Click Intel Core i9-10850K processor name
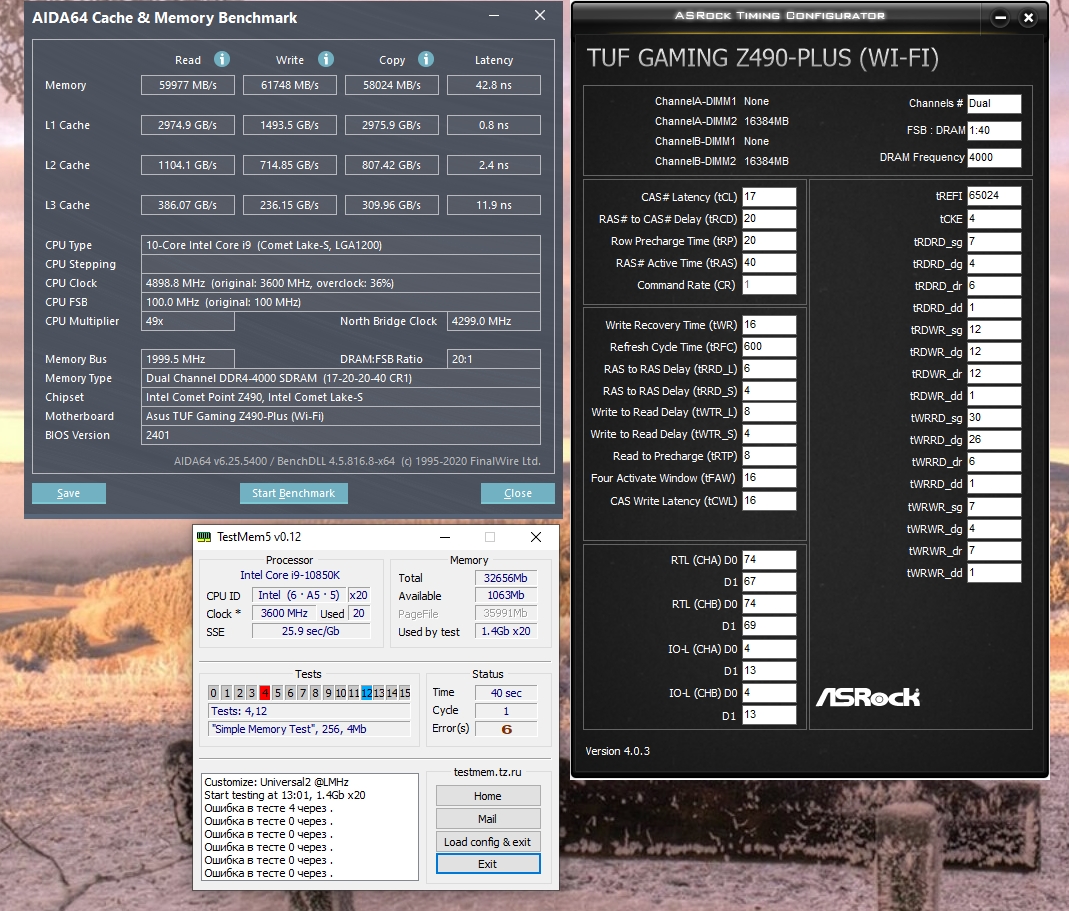This screenshot has height=911, width=1069. (x=290, y=575)
